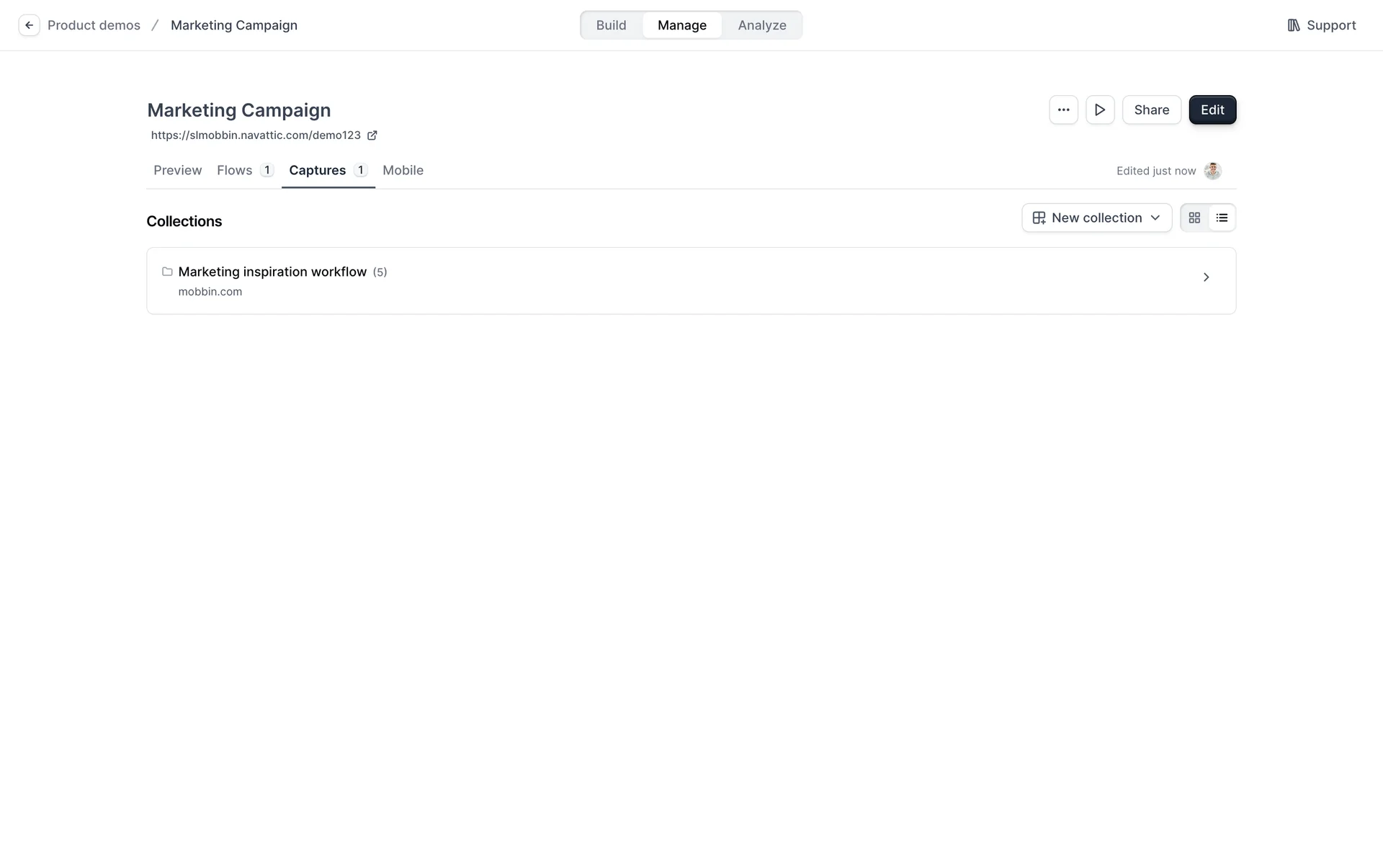1383x868 pixels.
Task: Open the Flows tab
Action: [235, 171]
